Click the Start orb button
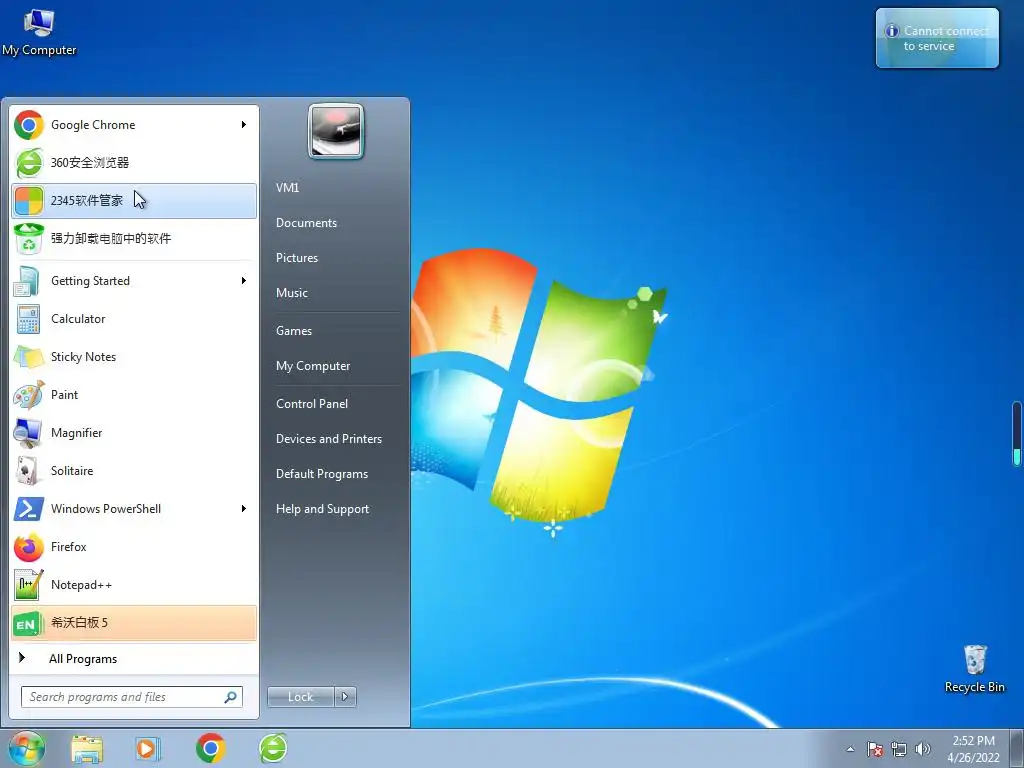1024x768 pixels. pyautogui.click(x=26, y=748)
